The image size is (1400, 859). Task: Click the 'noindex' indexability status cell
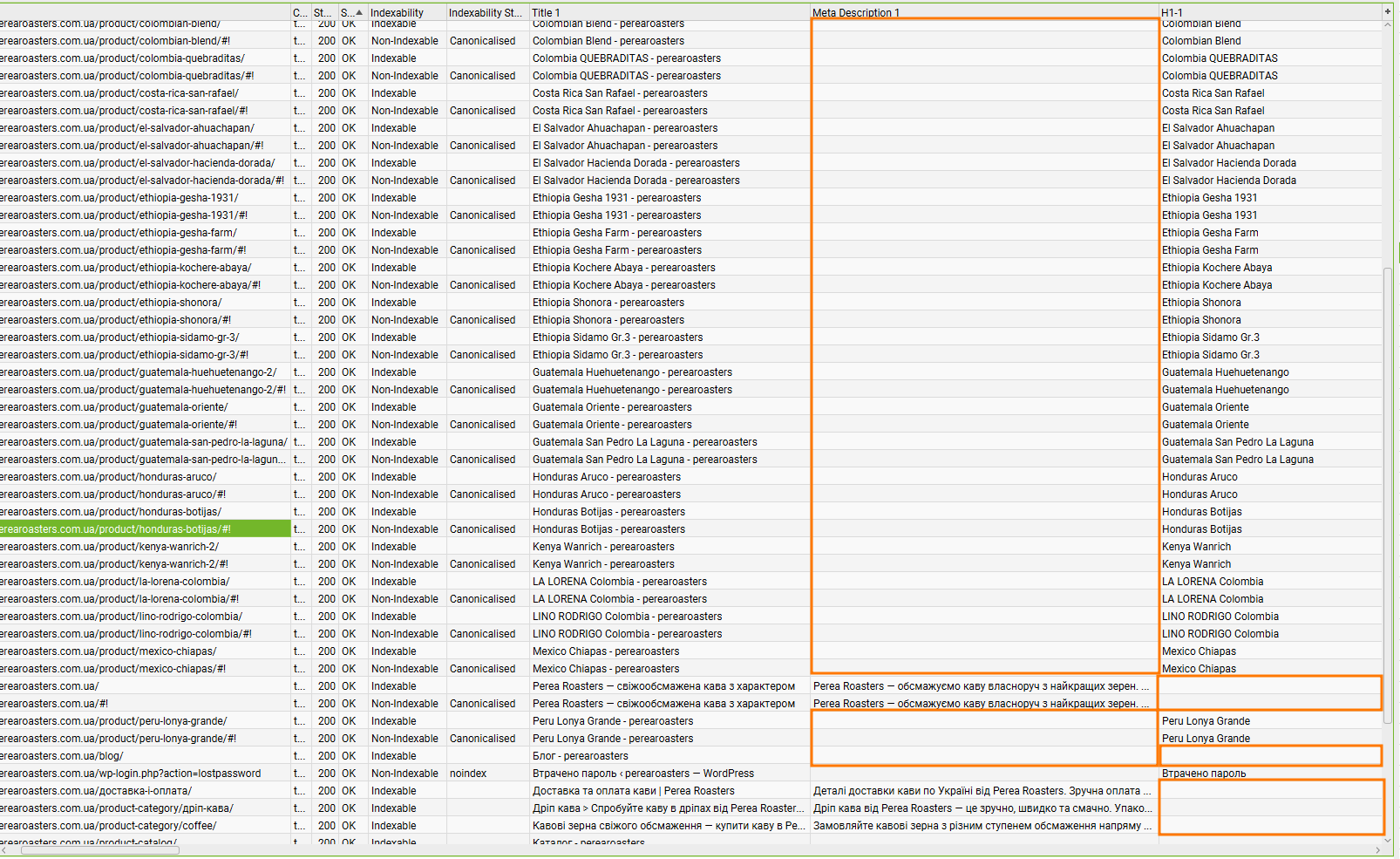point(468,774)
